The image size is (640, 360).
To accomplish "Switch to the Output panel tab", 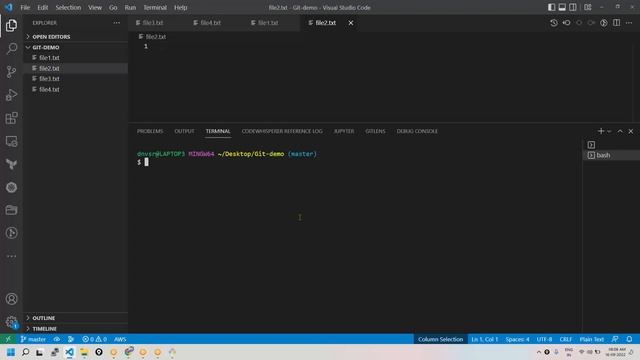I will [x=184, y=131].
